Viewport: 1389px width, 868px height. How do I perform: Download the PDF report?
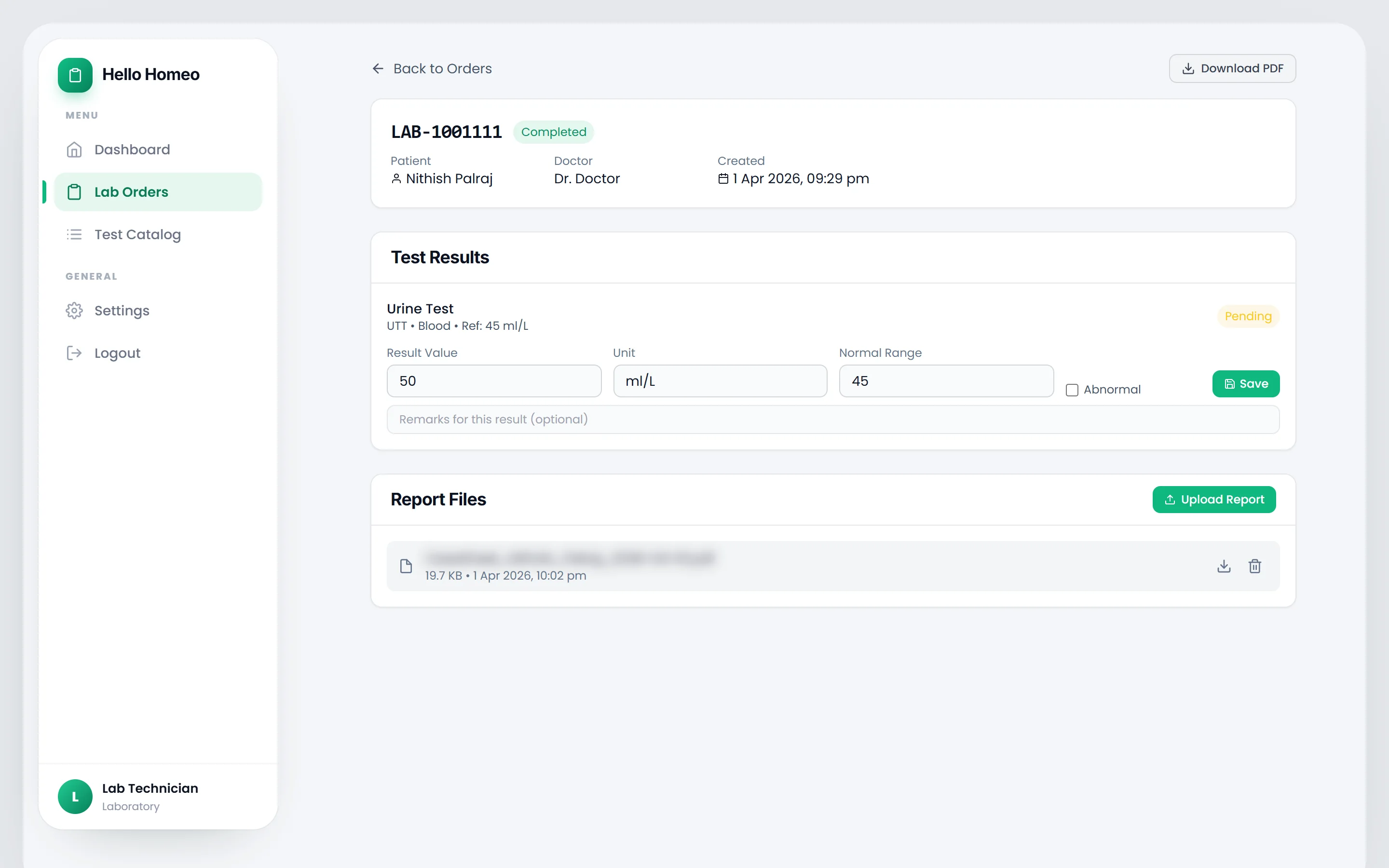(x=1232, y=68)
